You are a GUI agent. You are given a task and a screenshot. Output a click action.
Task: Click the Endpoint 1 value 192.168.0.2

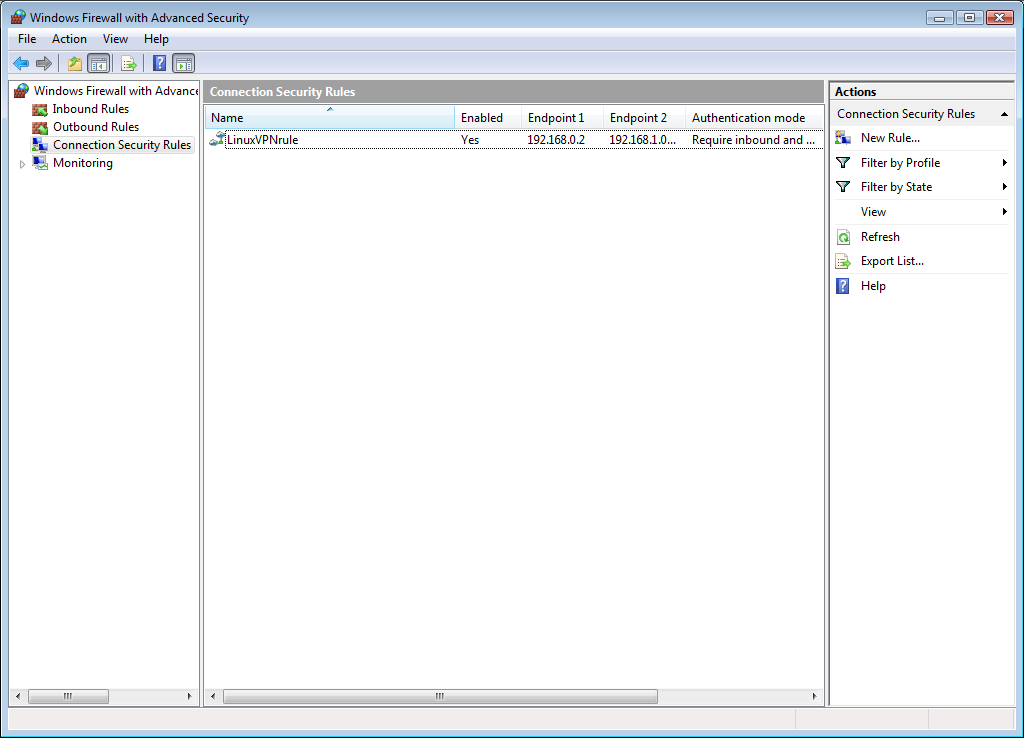(556, 140)
